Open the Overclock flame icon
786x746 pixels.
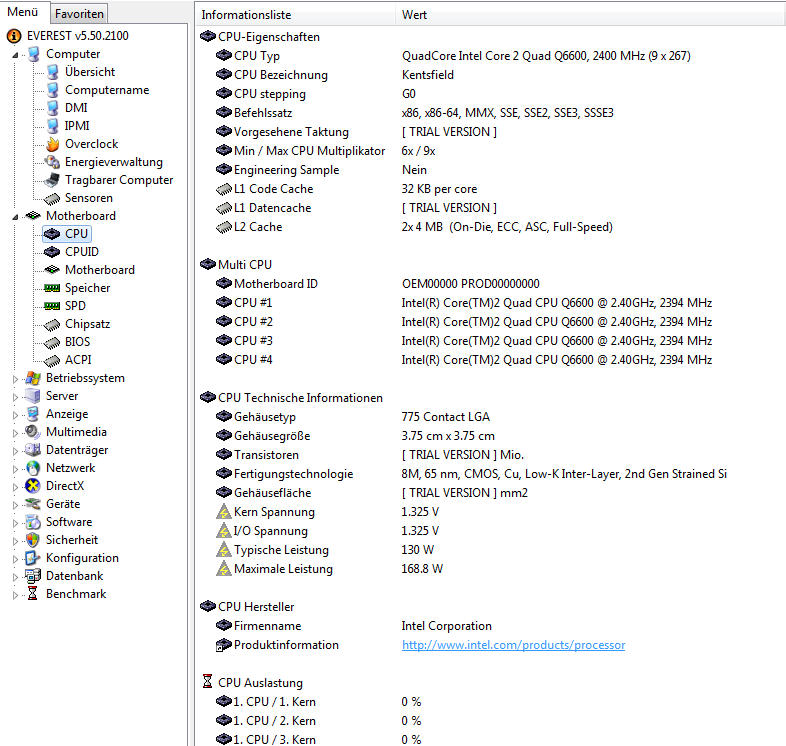(53, 144)
